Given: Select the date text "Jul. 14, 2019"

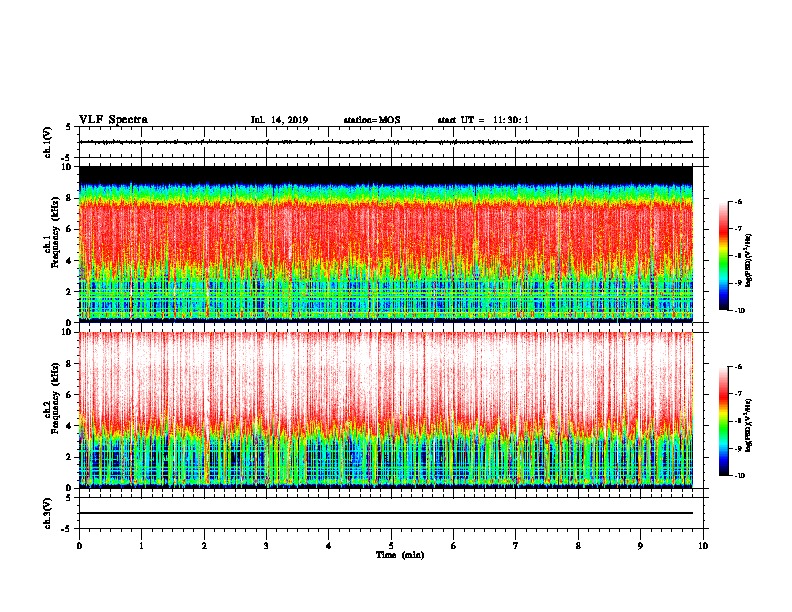Looking at the screenshot, I should [279, 120].
